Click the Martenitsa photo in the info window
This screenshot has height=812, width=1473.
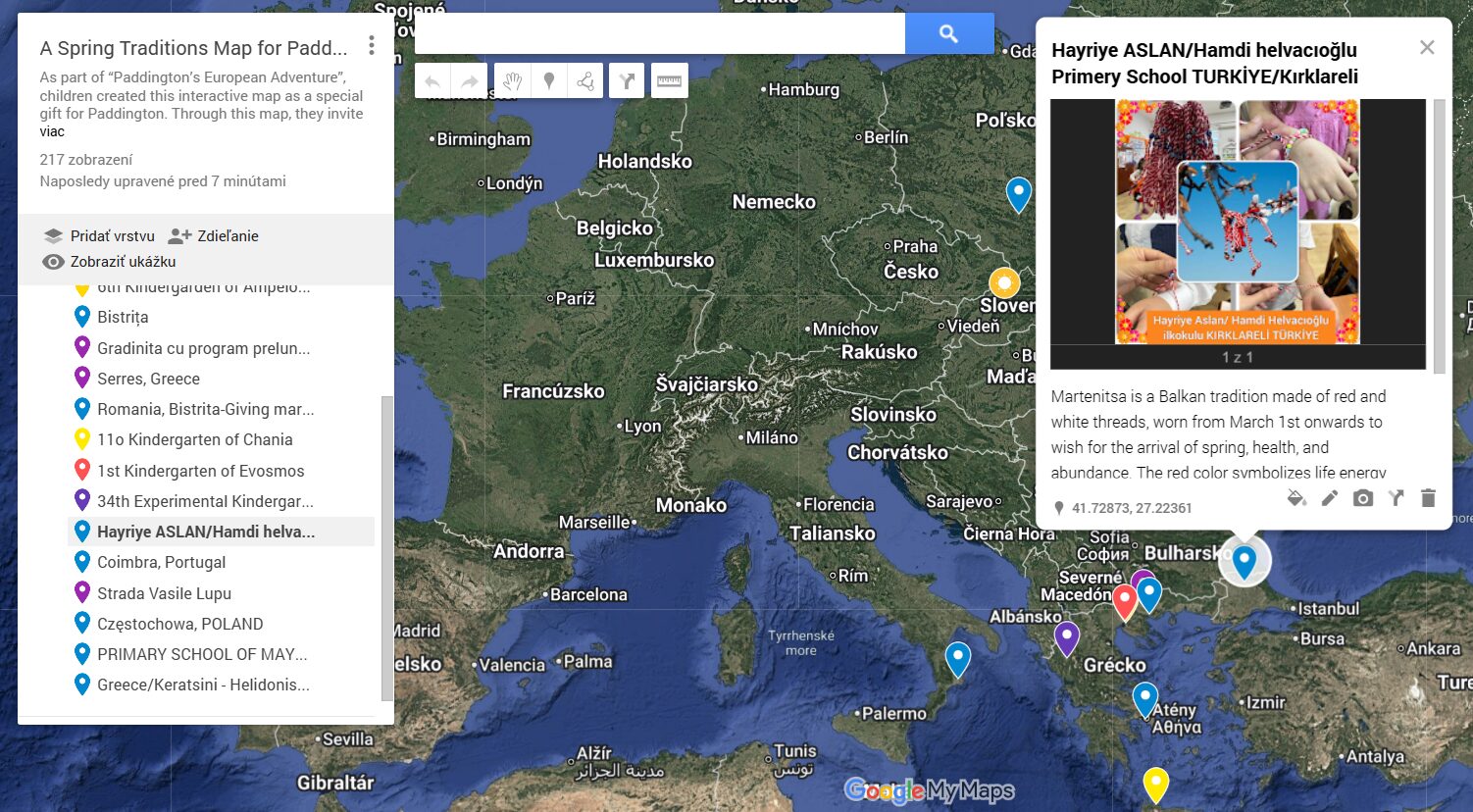(x=1237, y=222)
